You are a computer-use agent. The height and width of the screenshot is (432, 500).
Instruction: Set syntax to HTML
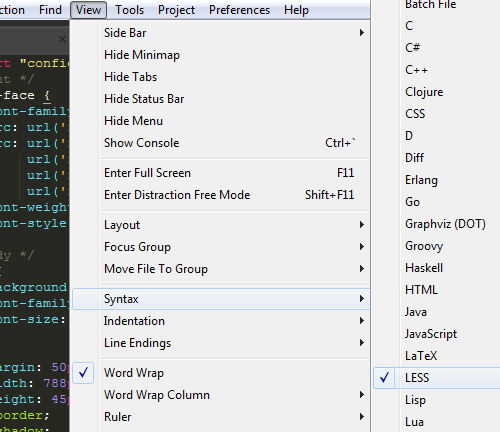point(437,290)
